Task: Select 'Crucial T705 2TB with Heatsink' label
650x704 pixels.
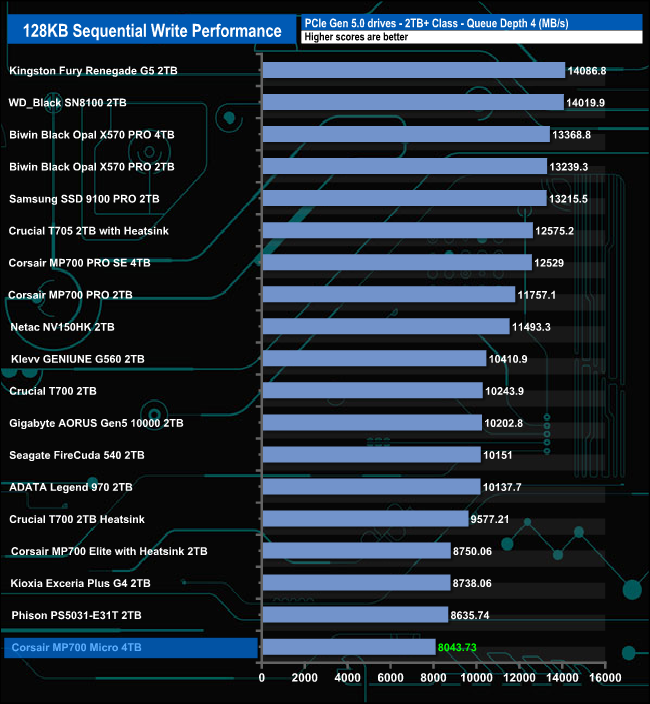Action: point(89,231)
